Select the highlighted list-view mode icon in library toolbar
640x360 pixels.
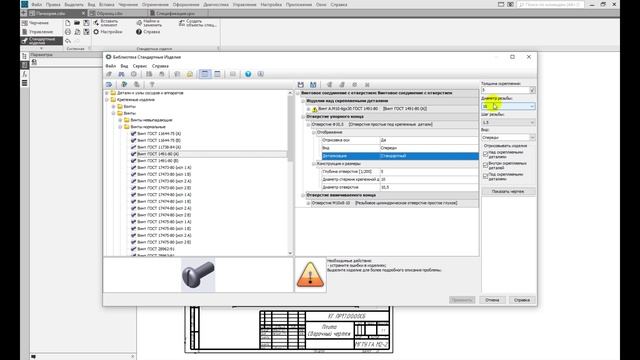[x=204, y=74]
